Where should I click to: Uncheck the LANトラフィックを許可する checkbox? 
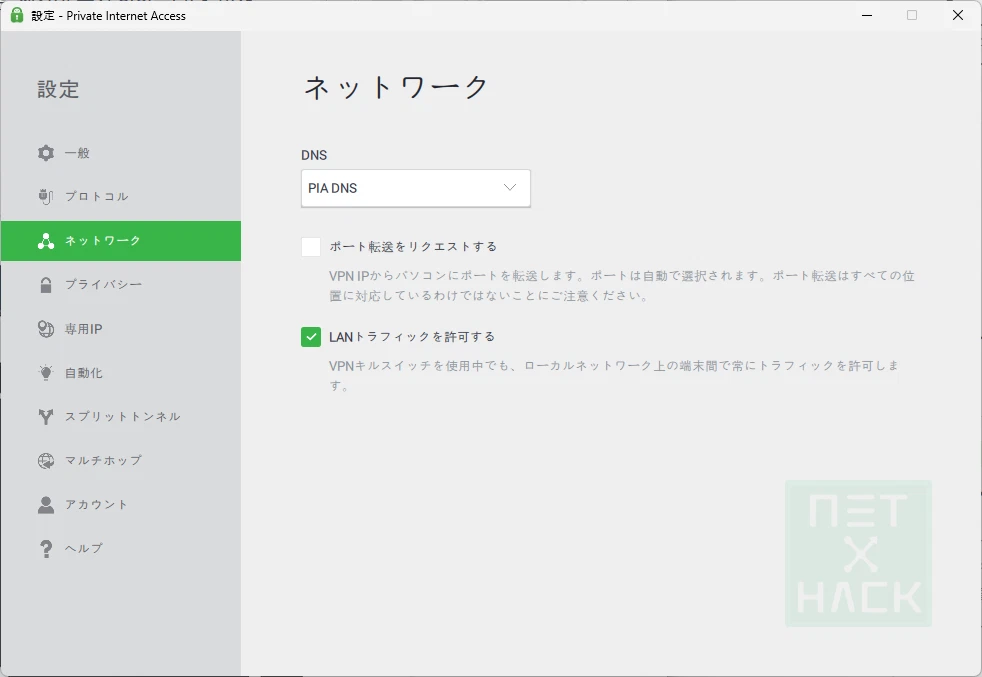[x=311, y=337]
